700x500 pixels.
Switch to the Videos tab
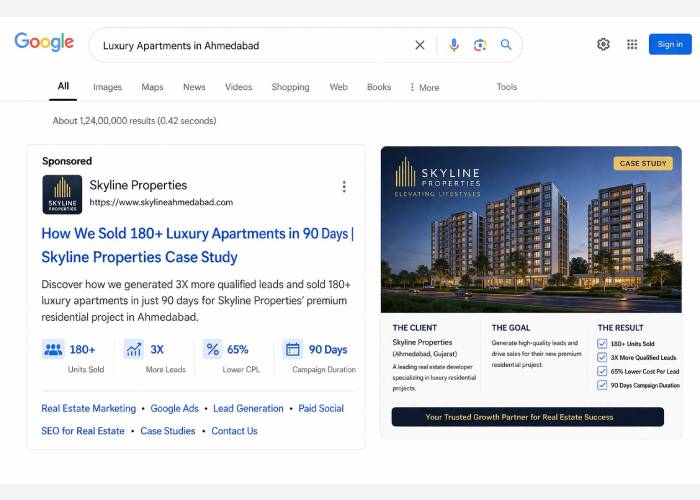click(238, 87)
